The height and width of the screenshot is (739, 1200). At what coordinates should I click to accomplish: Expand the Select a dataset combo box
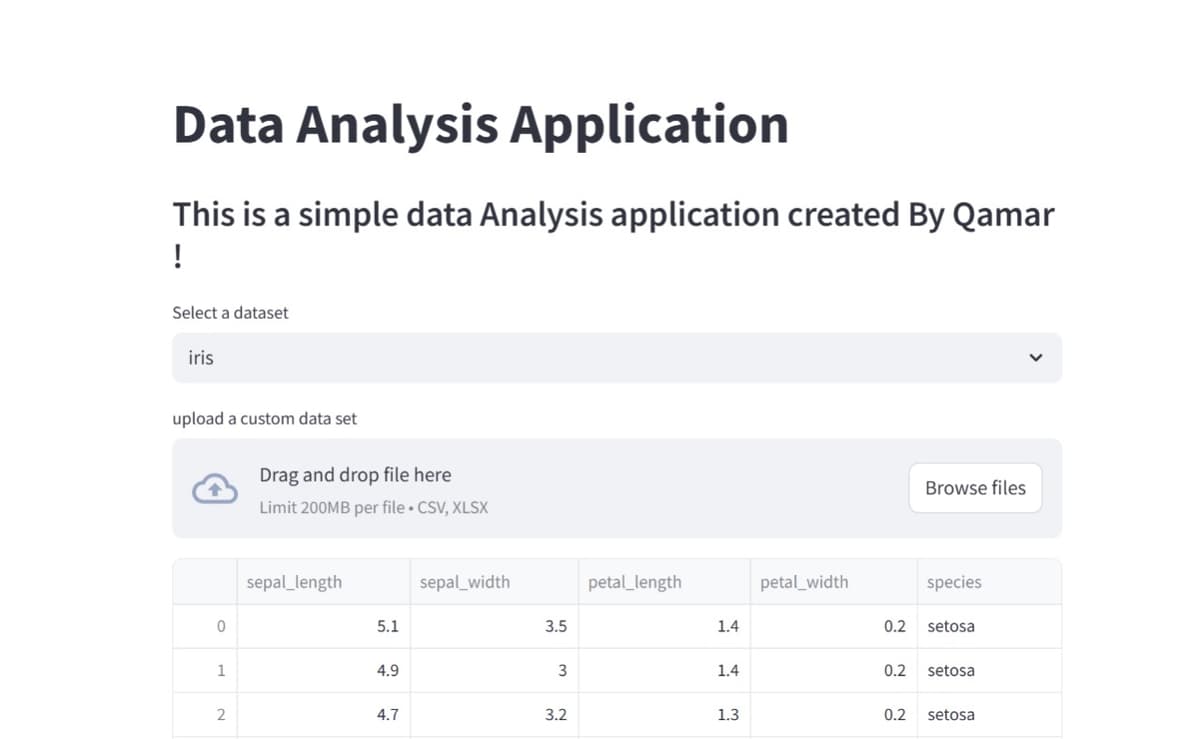click(616, 357)
